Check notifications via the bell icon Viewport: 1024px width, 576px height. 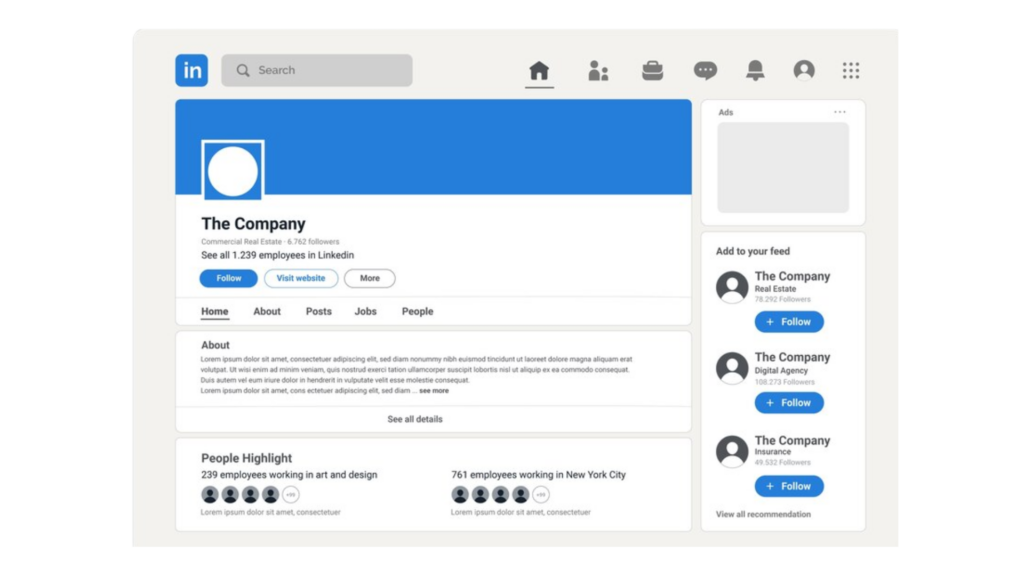click(755, 69)
